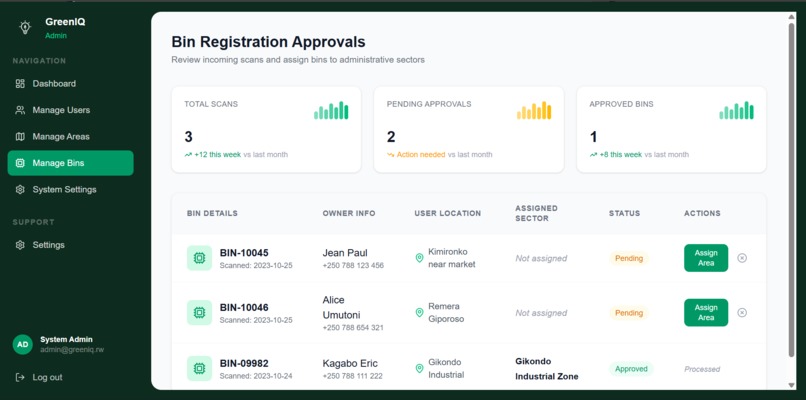Click the Remera Giporoso location pin icon
Image resolution: width=806 pixels, height=400 pixels.
tap(419, 313)
